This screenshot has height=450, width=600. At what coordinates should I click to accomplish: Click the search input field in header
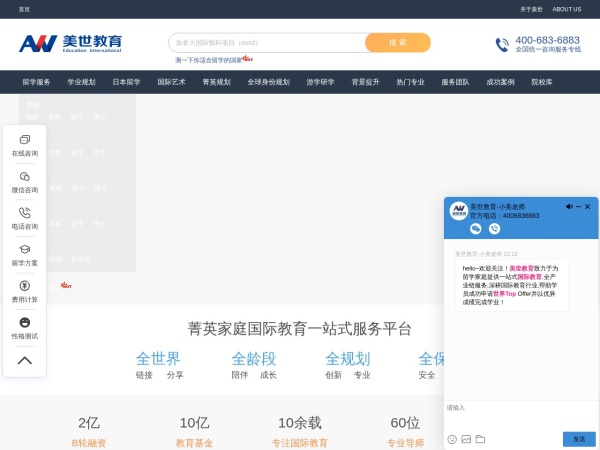[265, 43]
